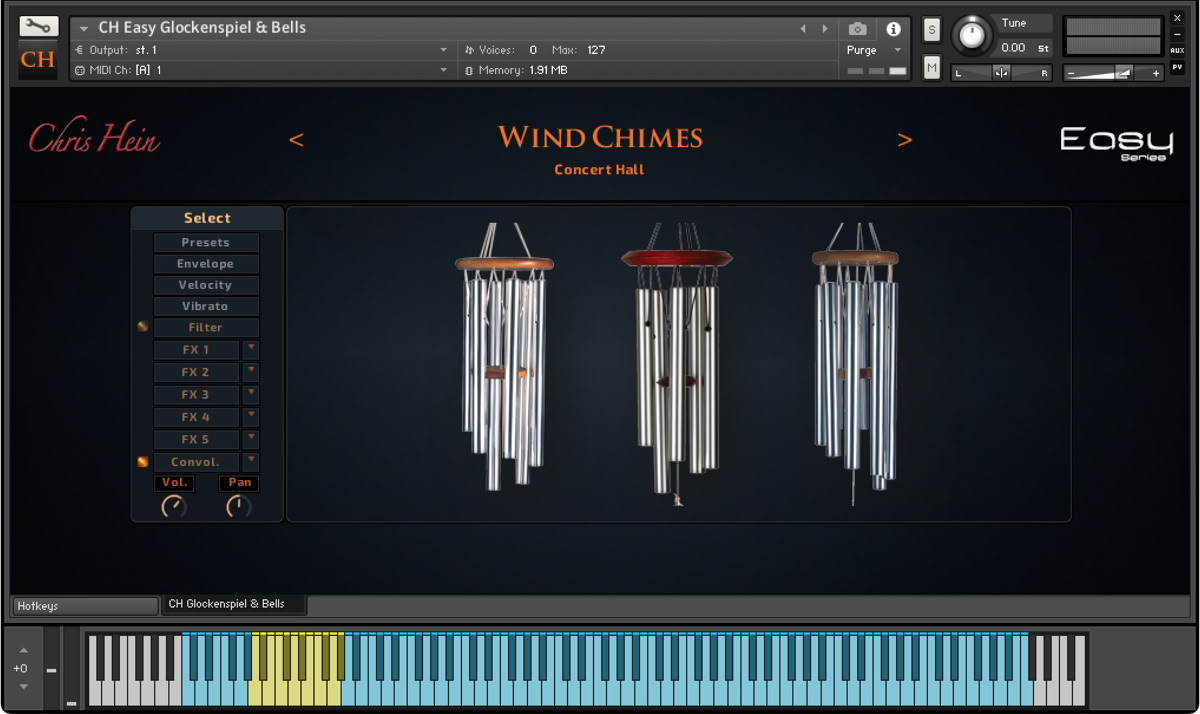Viewport: 1200px width, 714px height.
Task: Click the Tune knob
Action: click(x=970, y=37)
